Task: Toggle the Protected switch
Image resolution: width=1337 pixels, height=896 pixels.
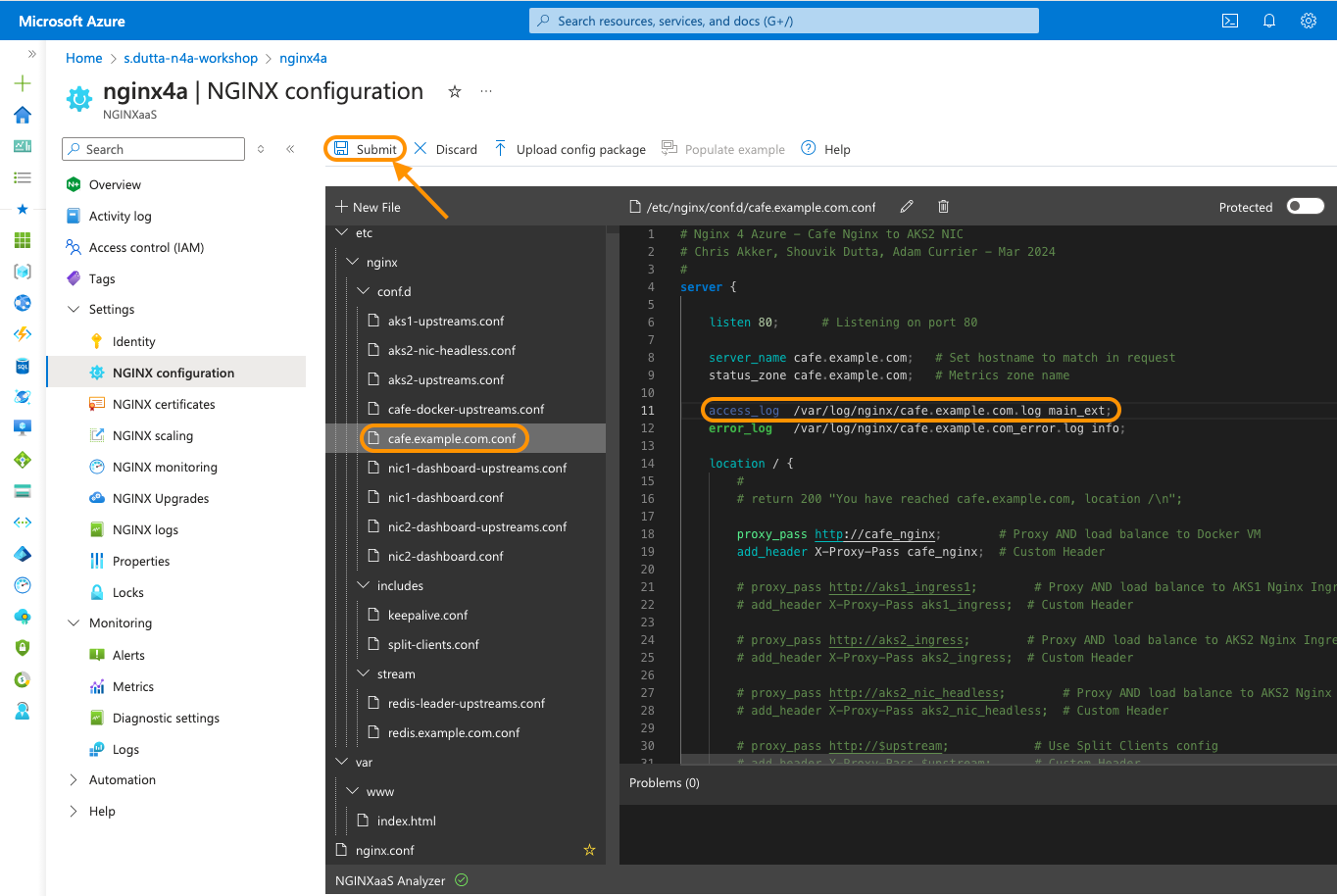Action: [x=1305, y=206]
